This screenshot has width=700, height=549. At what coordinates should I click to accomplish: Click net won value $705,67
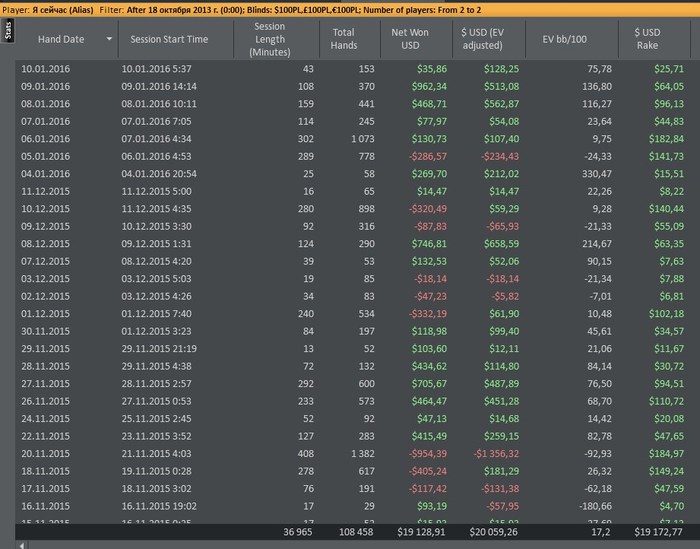pyautogui.click(x=429, y=384)
